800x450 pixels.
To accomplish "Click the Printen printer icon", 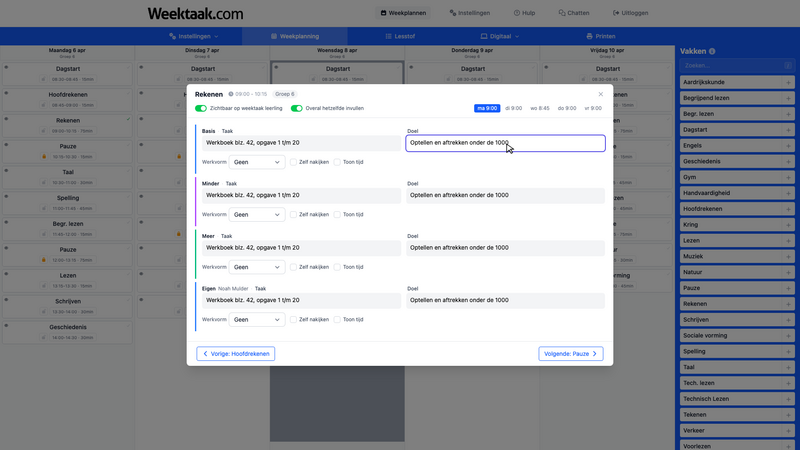I will click(x=587, y=36).
